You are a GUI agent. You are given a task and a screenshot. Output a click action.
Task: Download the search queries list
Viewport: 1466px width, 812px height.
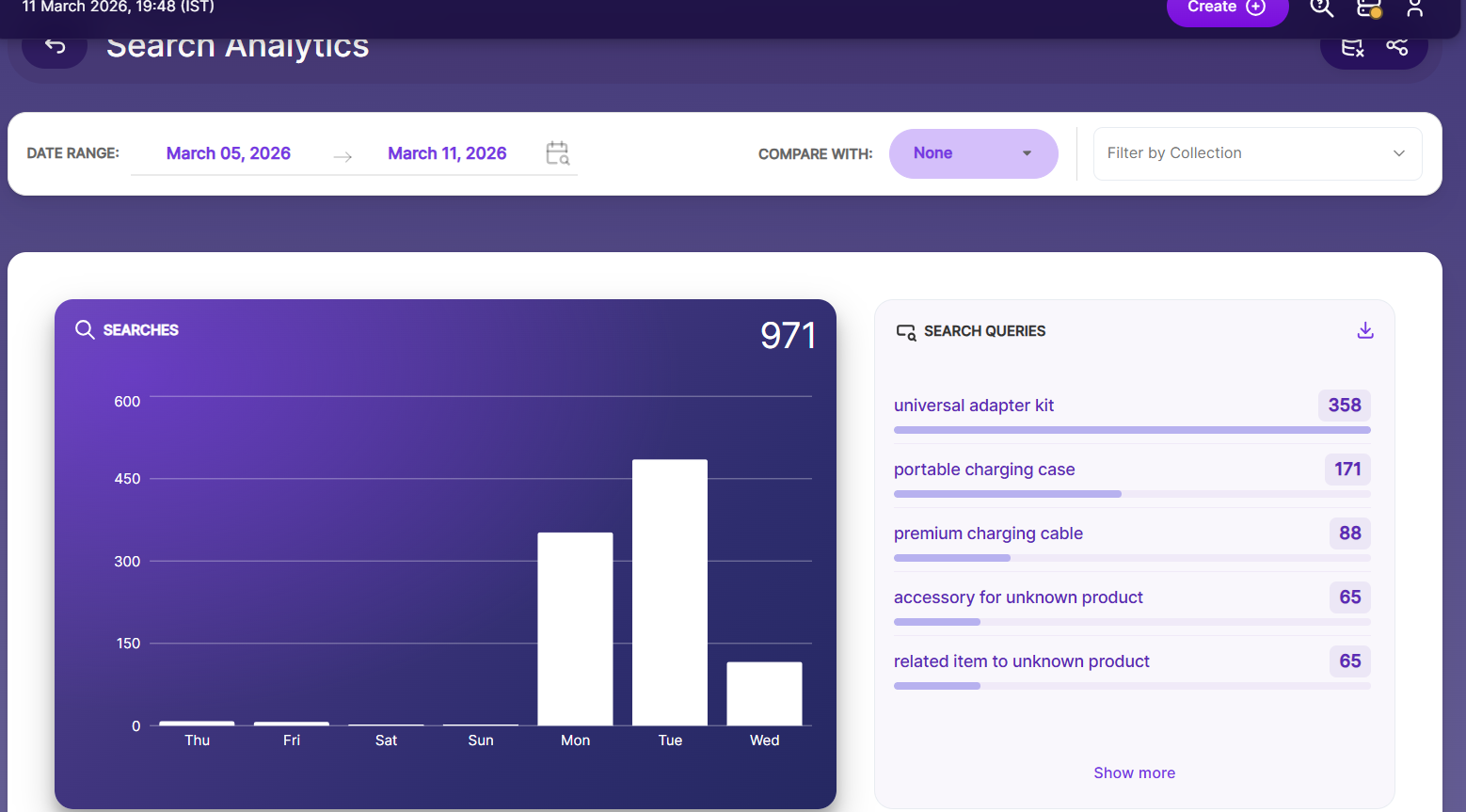coord(1365,330)
